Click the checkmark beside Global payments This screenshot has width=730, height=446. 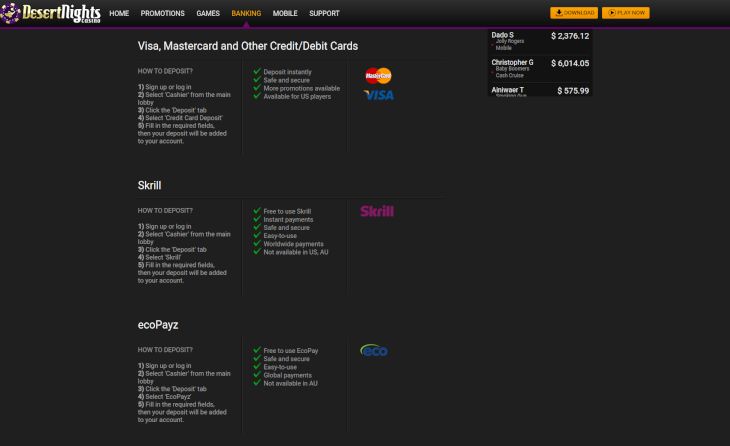pos(257,375)
